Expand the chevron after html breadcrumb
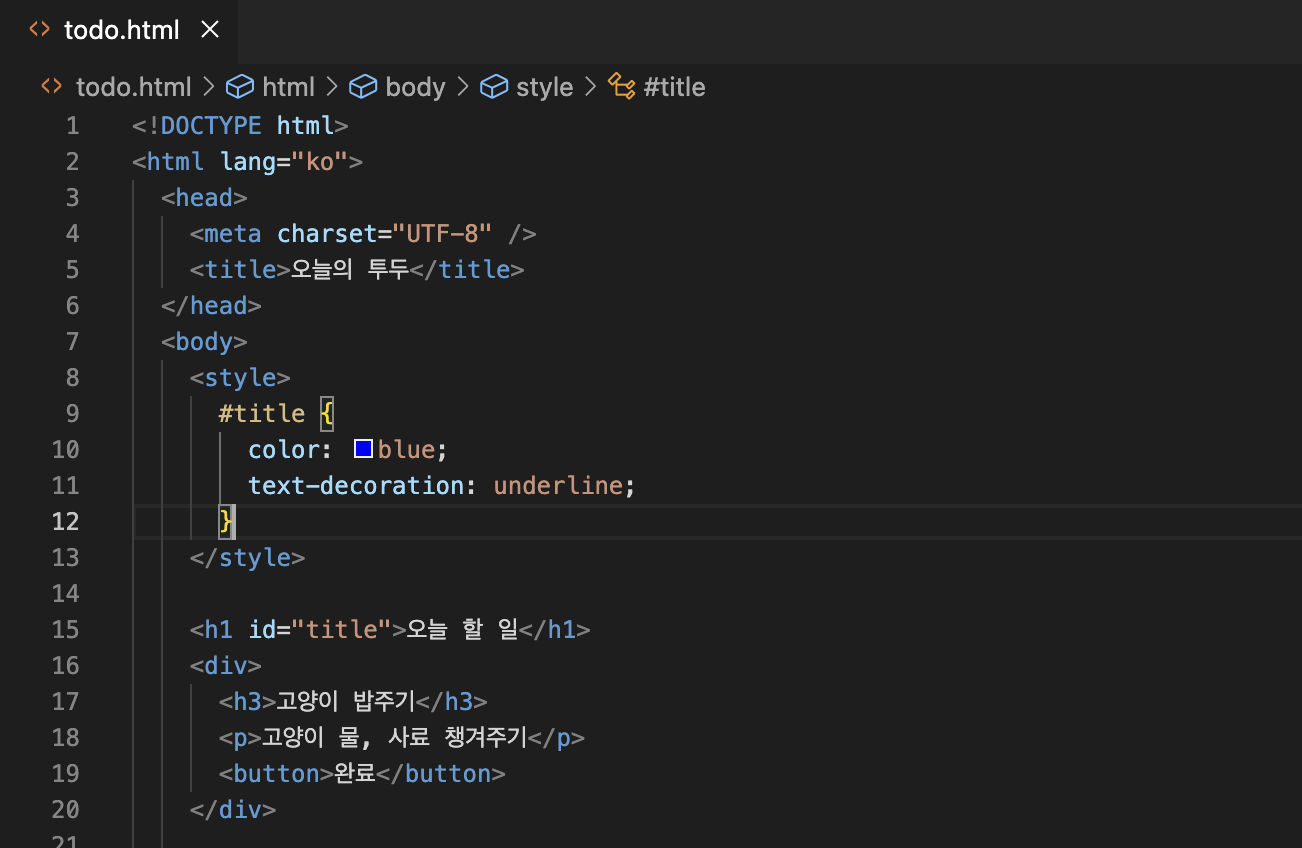Image resolution: width=1302 pixels, height=848 pixels. (x=332, y=87)
